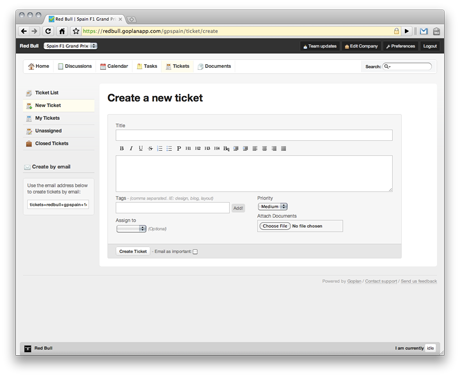
Task: Open Team updates in top bar
Action: coord(320,46)
